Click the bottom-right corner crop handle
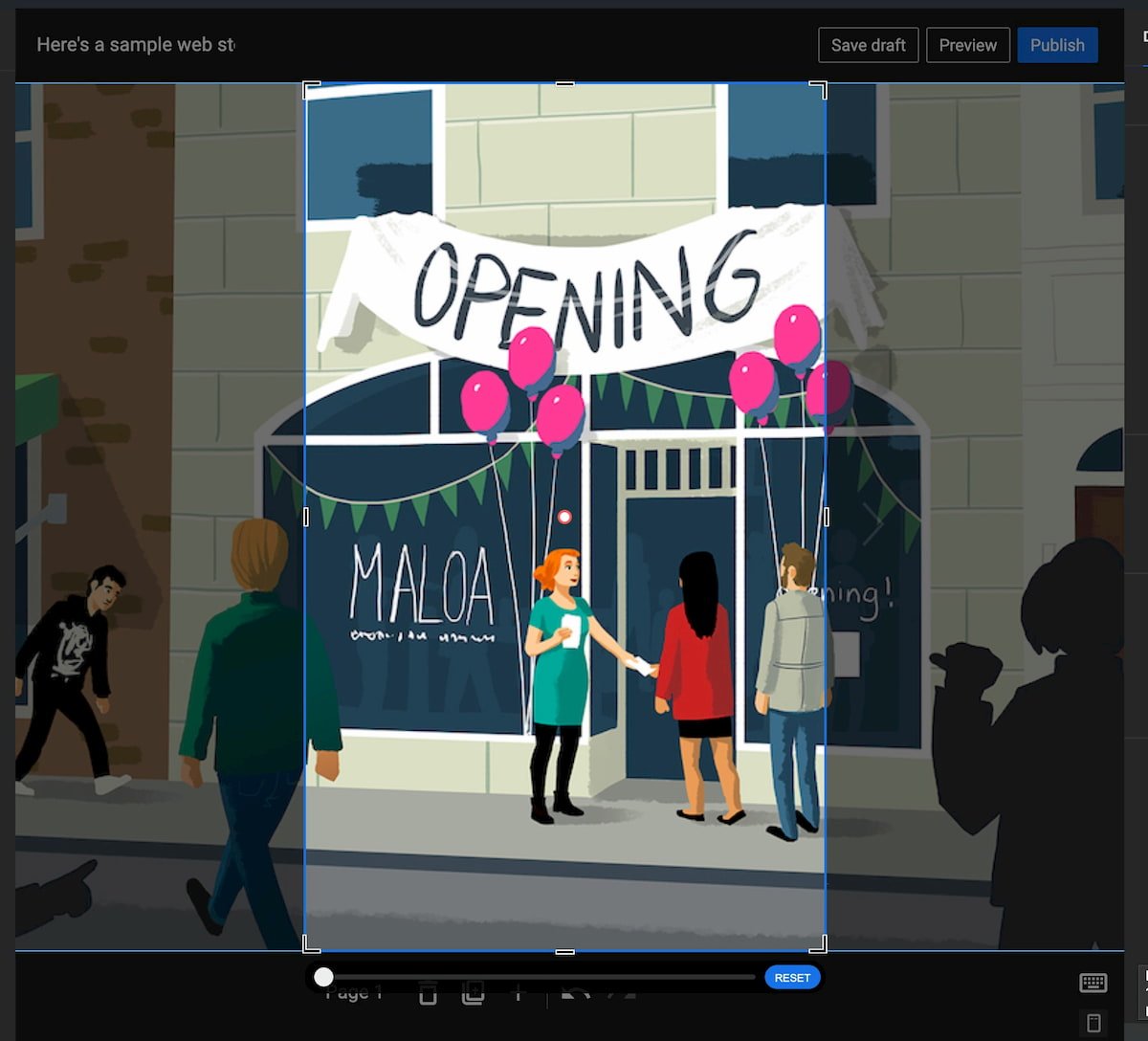 pos(819,944)
